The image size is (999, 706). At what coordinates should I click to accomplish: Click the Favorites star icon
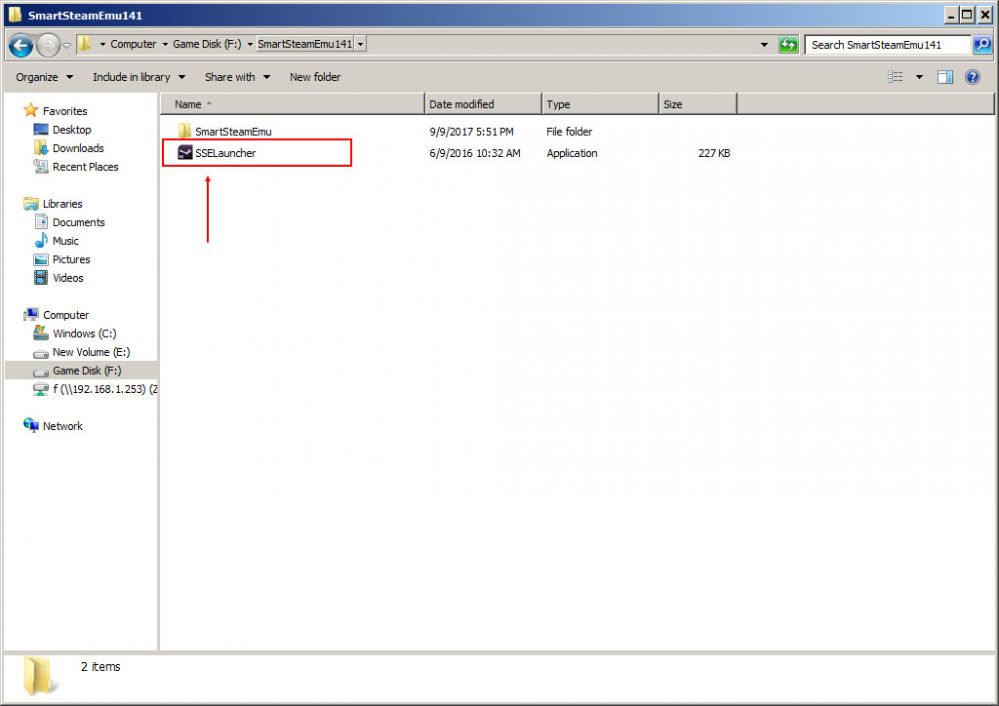point(31,110)
